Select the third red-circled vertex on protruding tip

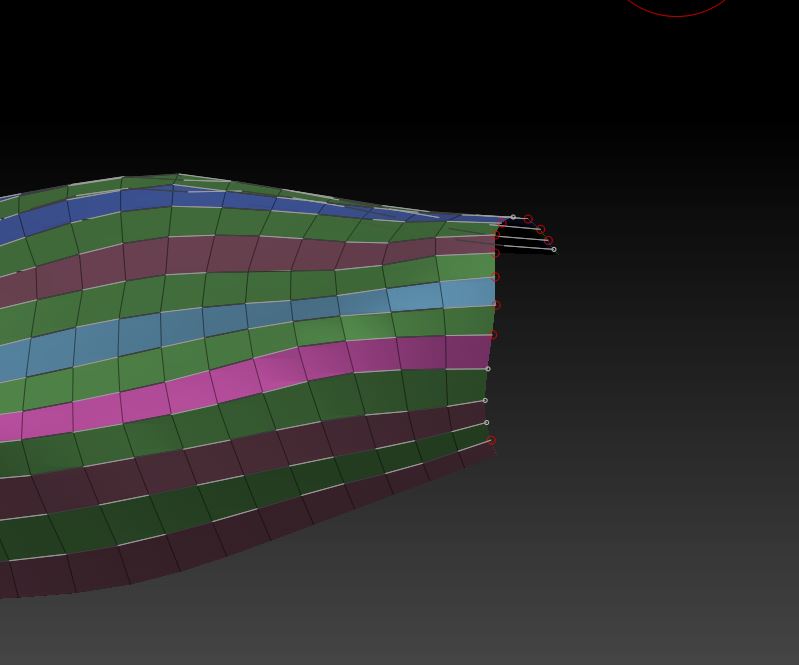pyautogui.click(x=548, y=240)
